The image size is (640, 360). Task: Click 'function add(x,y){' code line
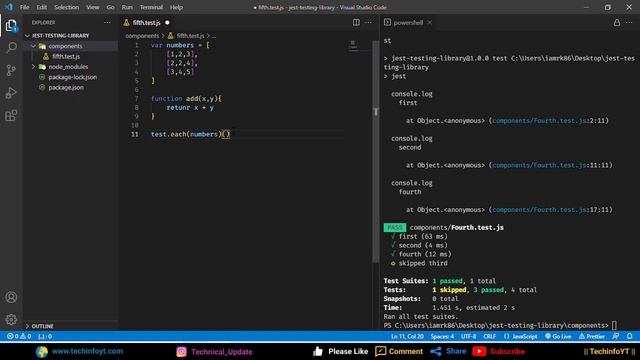[x=186, y=99]
